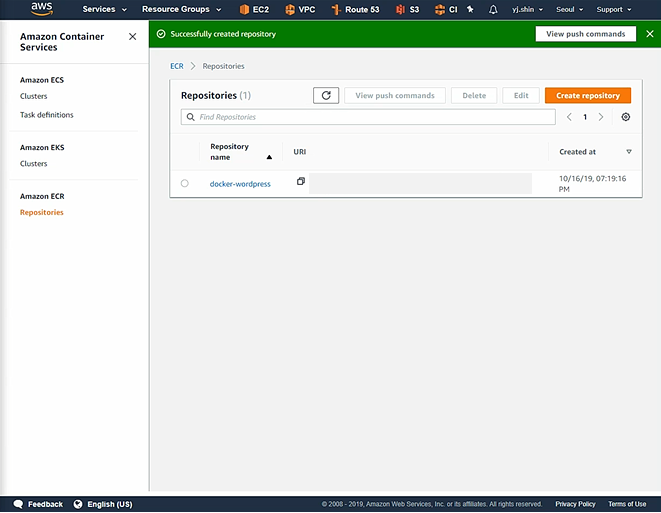Dismiss the success notification banner
The width and height of the screenshot is (661, 513).
(650, 34)
